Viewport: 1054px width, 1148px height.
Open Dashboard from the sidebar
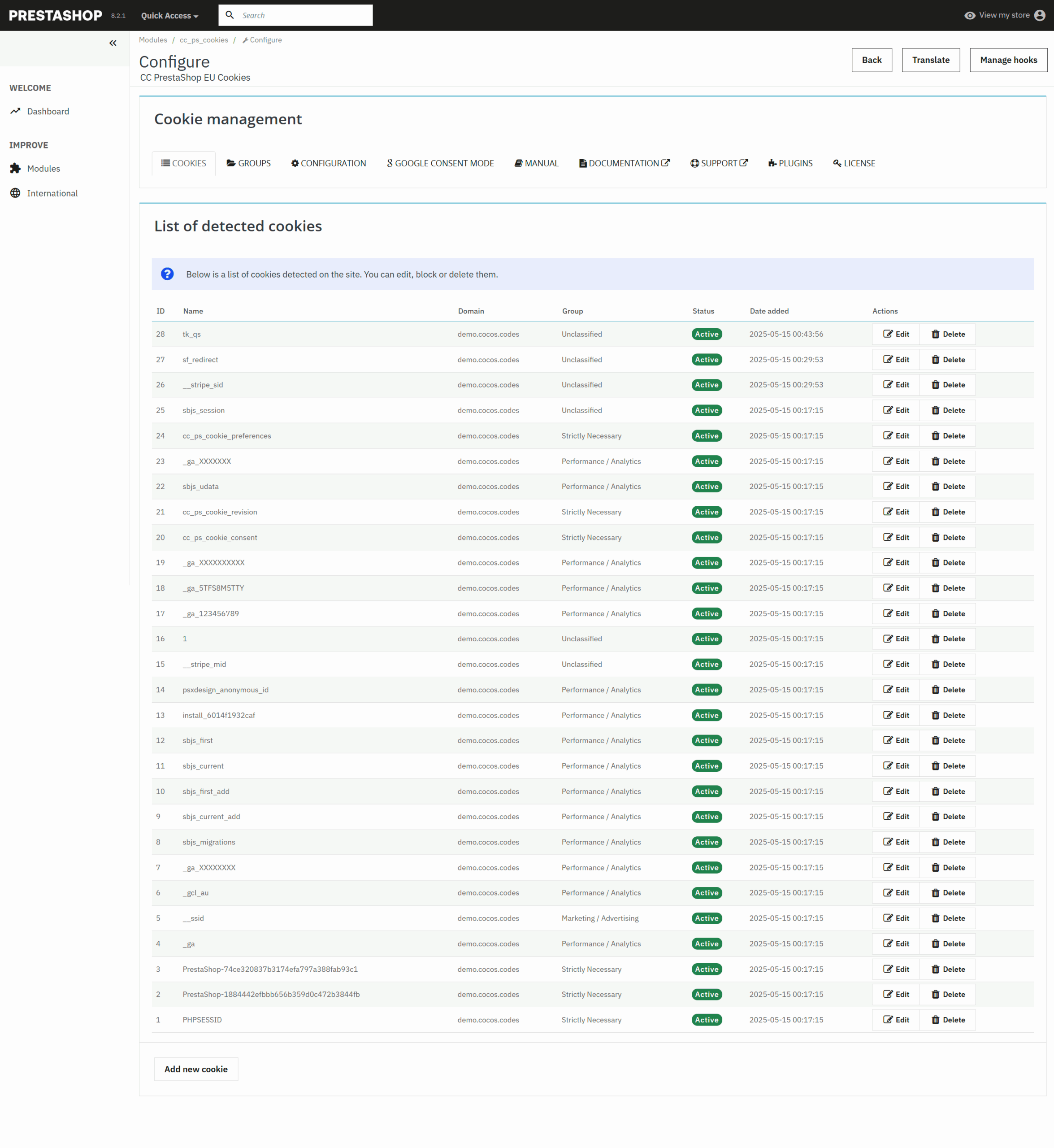click(x=48, y=111)
